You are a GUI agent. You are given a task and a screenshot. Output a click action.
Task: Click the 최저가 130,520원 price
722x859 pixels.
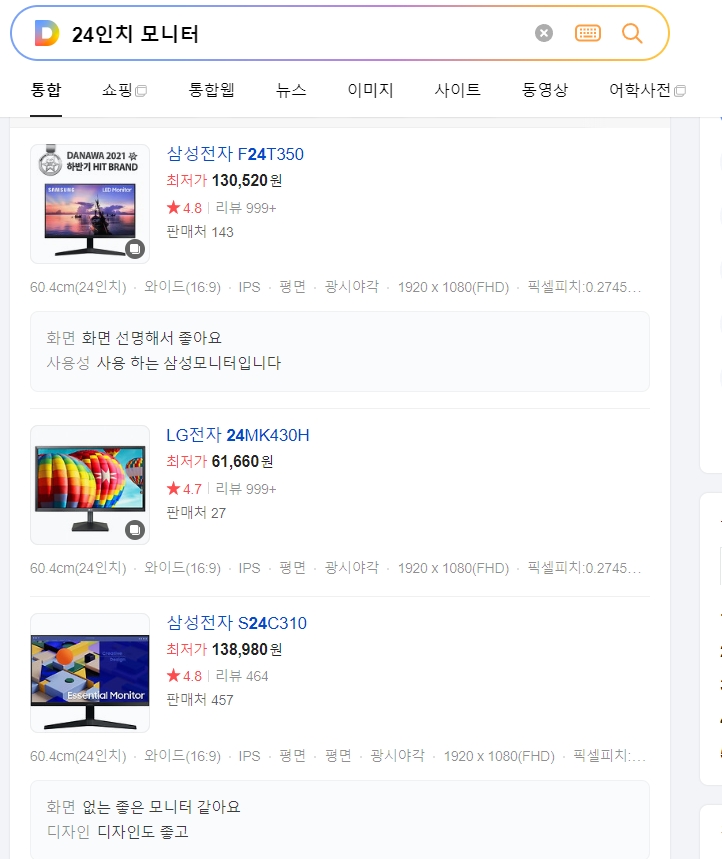224,180
